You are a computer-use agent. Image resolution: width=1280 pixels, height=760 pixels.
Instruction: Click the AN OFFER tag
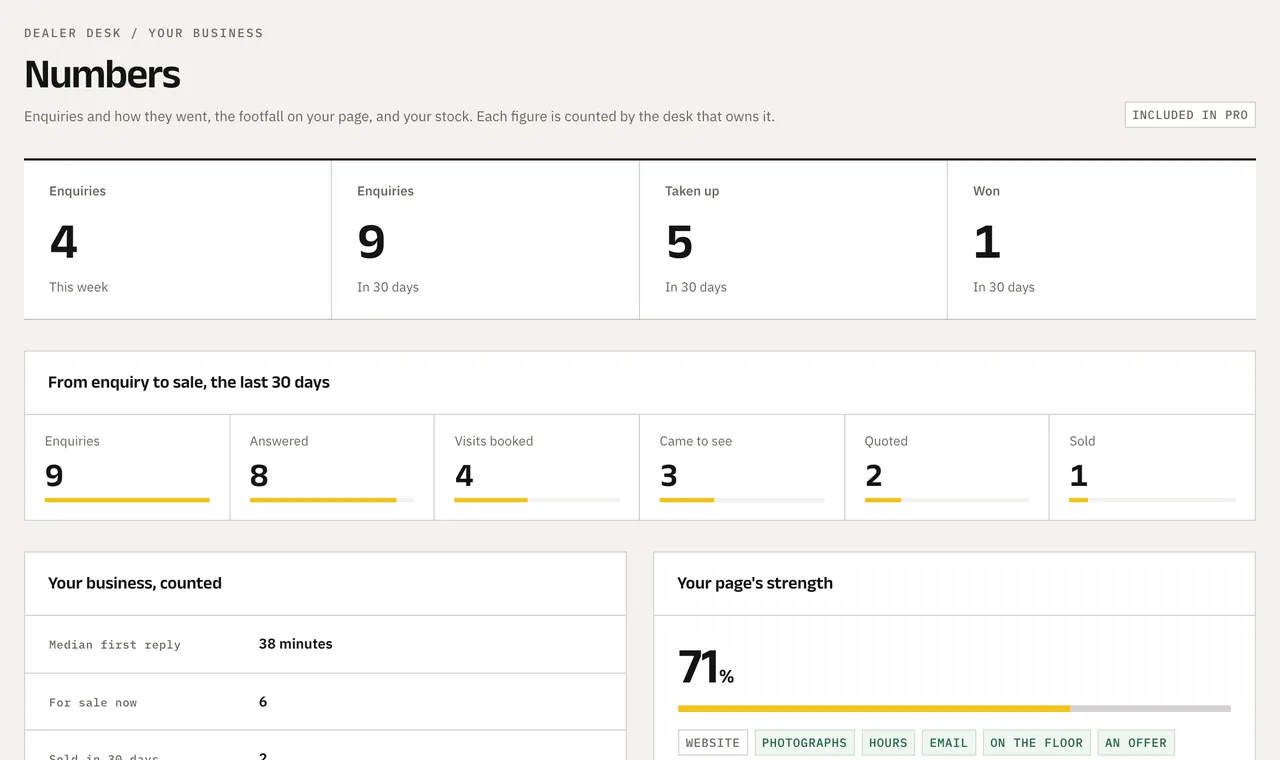click(x=1136, y=743)
